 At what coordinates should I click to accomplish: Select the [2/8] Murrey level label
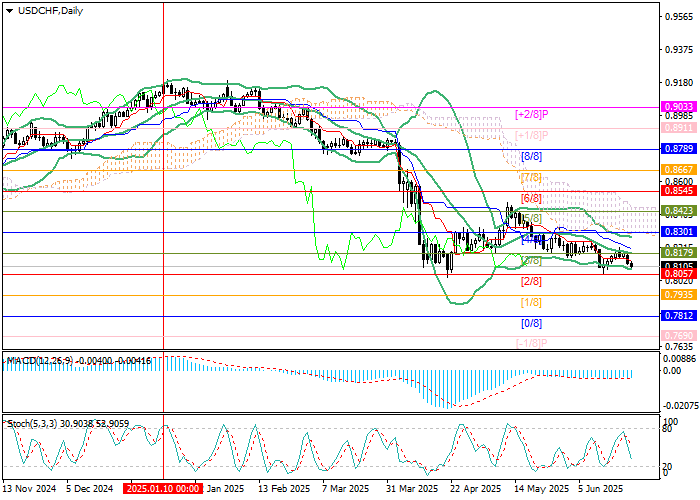531,282
